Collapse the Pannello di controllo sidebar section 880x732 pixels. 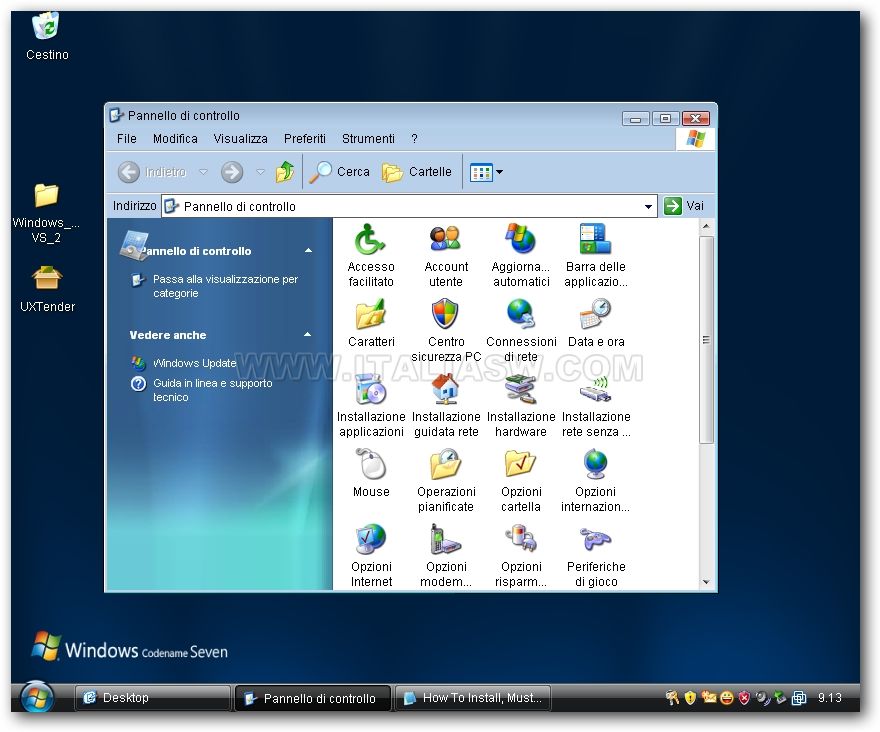tap(308, 251)
